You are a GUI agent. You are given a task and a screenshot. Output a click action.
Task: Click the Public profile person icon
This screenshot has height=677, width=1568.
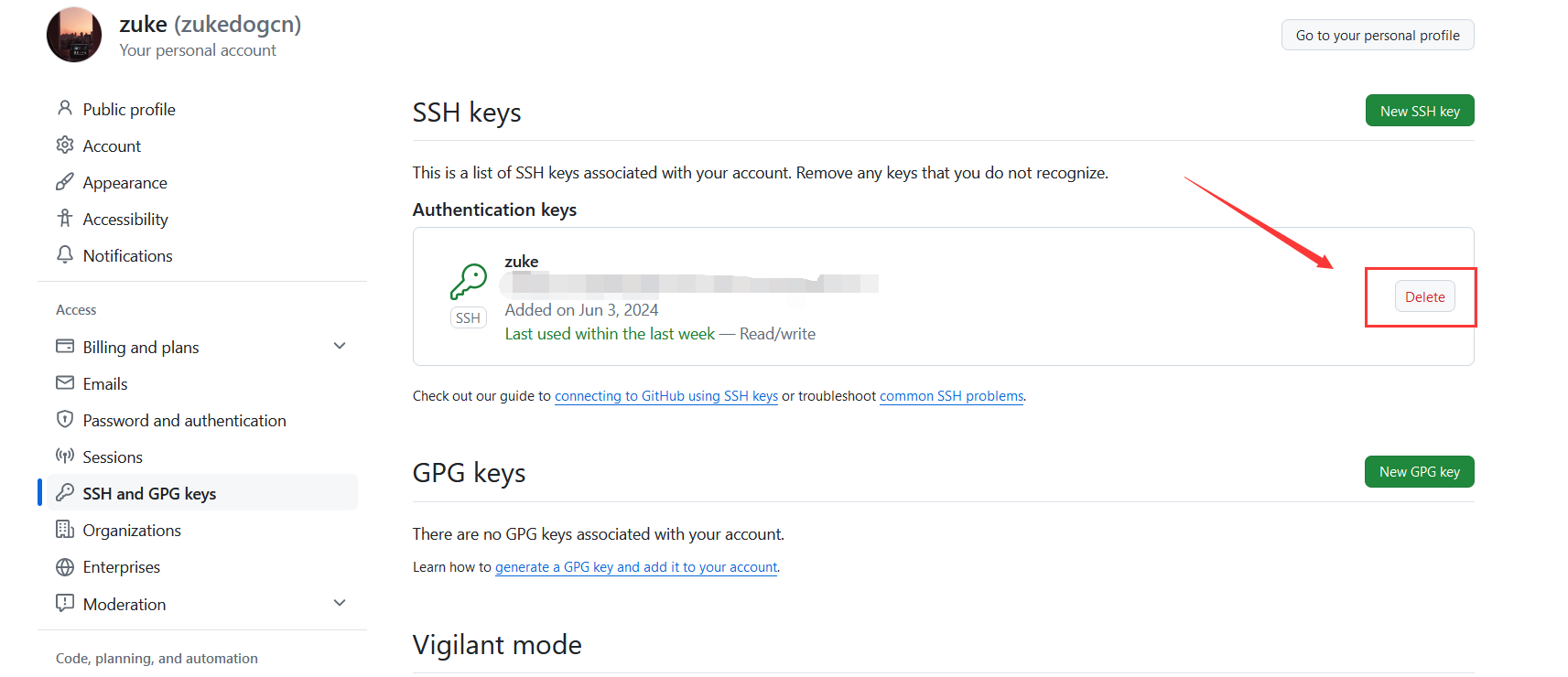(x=65, y=108)
